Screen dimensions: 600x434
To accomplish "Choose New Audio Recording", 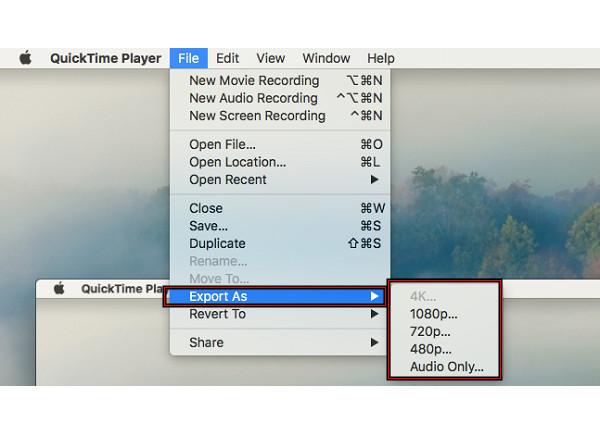I will pos(253,98).
